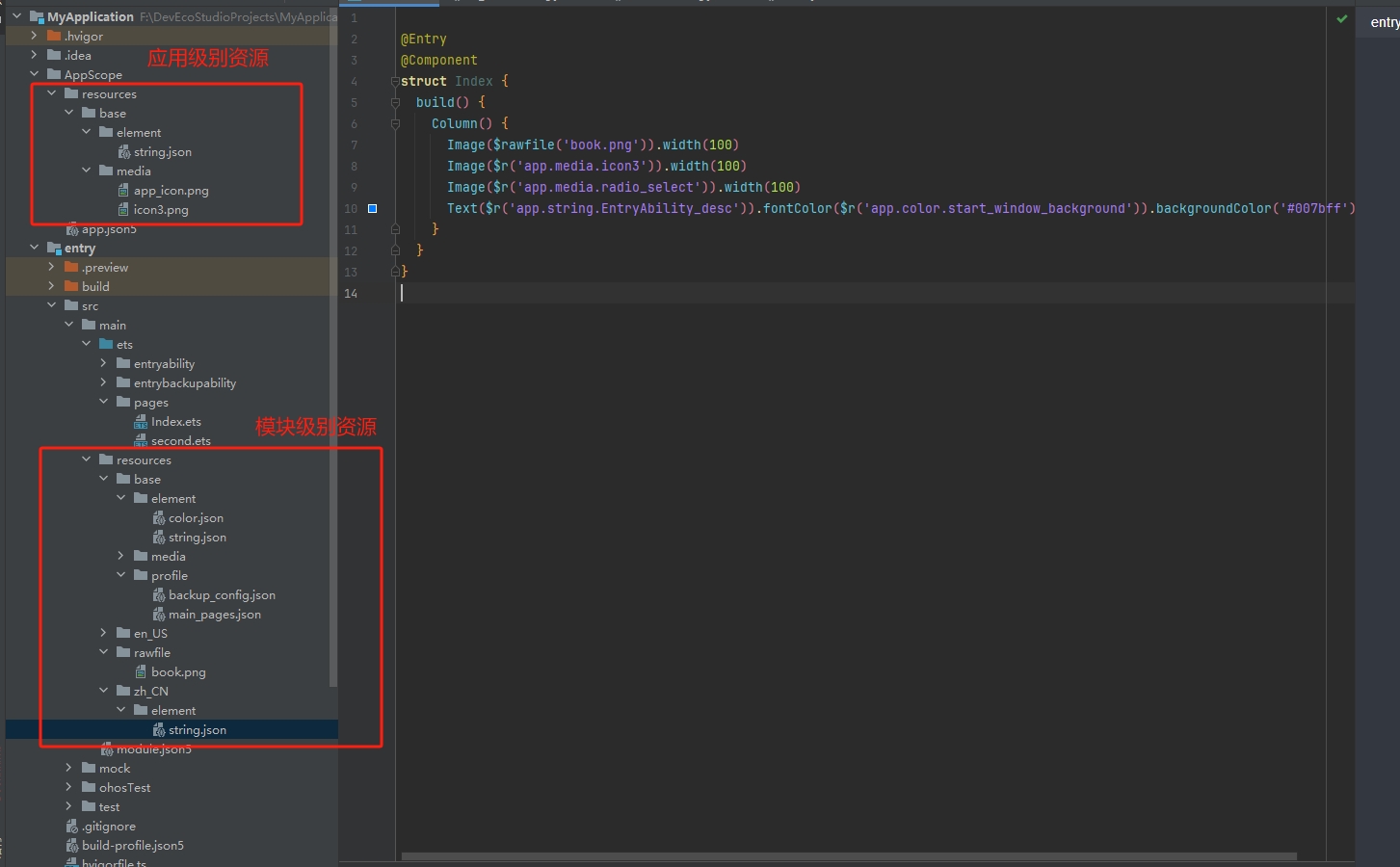Image resolution: width=1400 pixels, height=867 pixels.
Task: Click the icon3.png image file icon
Action: pyautogui.click(x=123, y=209)
